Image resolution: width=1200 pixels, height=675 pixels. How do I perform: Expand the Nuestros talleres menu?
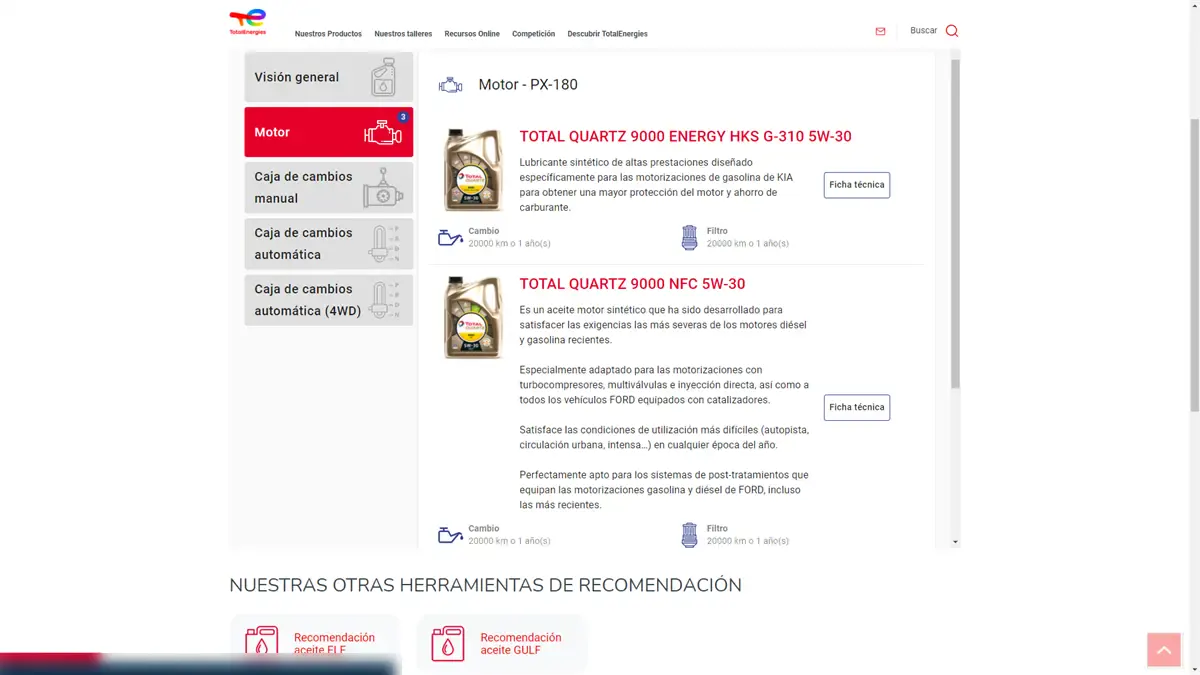tap(403, 34)
